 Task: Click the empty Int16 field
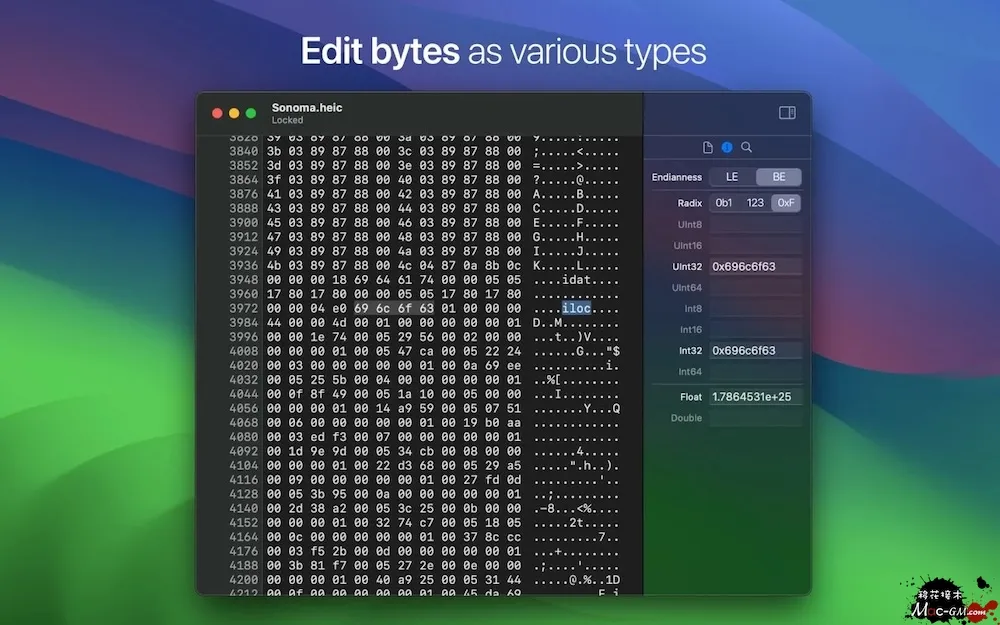pyautogui.click(x=756, y=330)
